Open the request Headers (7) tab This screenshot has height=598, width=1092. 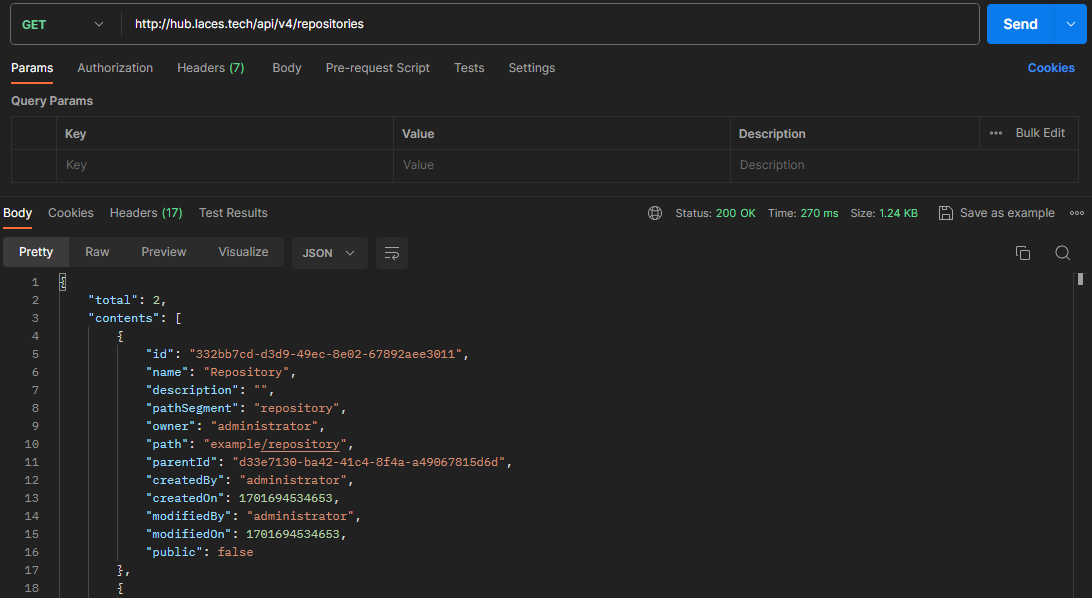[210, 68]
